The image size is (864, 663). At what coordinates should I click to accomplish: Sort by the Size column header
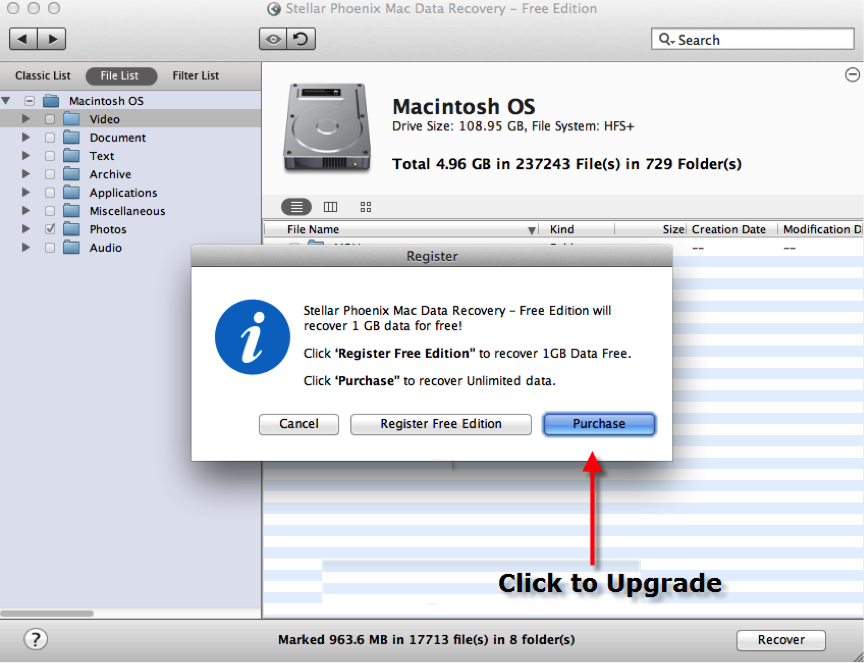pyautogui.click(x=651, y=229)
